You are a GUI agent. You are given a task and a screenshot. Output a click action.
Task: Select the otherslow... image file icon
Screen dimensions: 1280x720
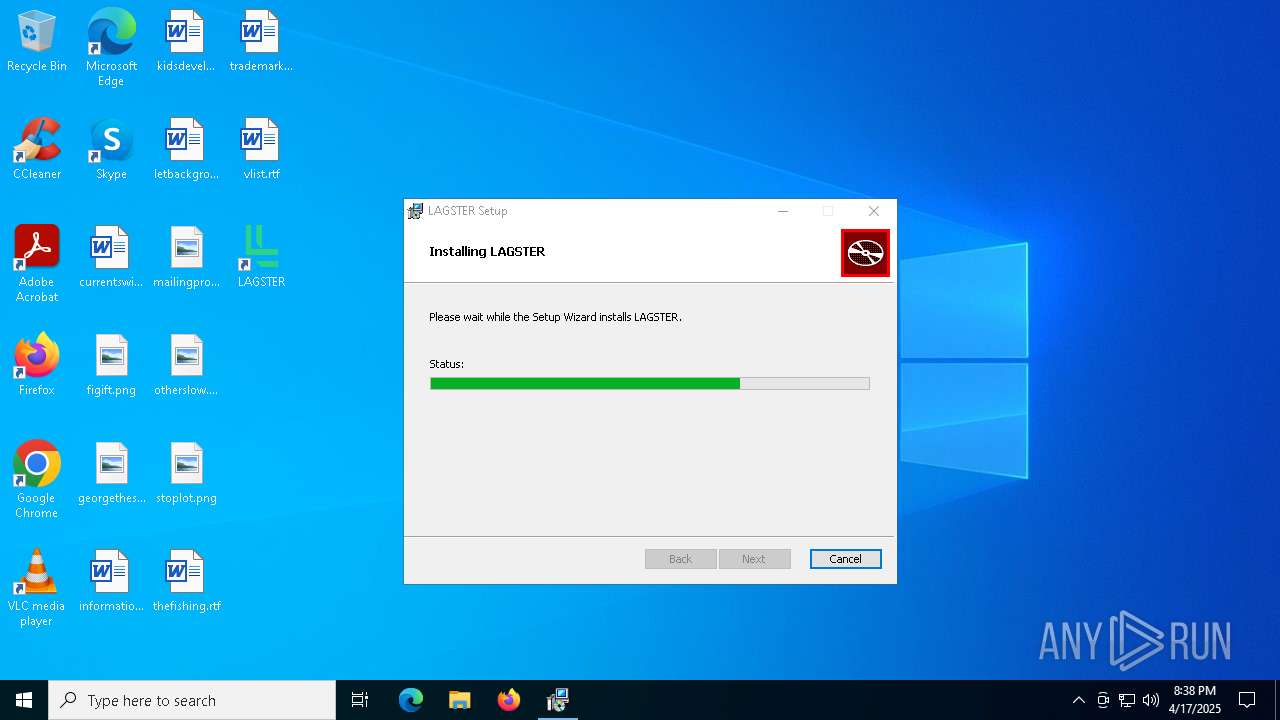click(185, 365)
